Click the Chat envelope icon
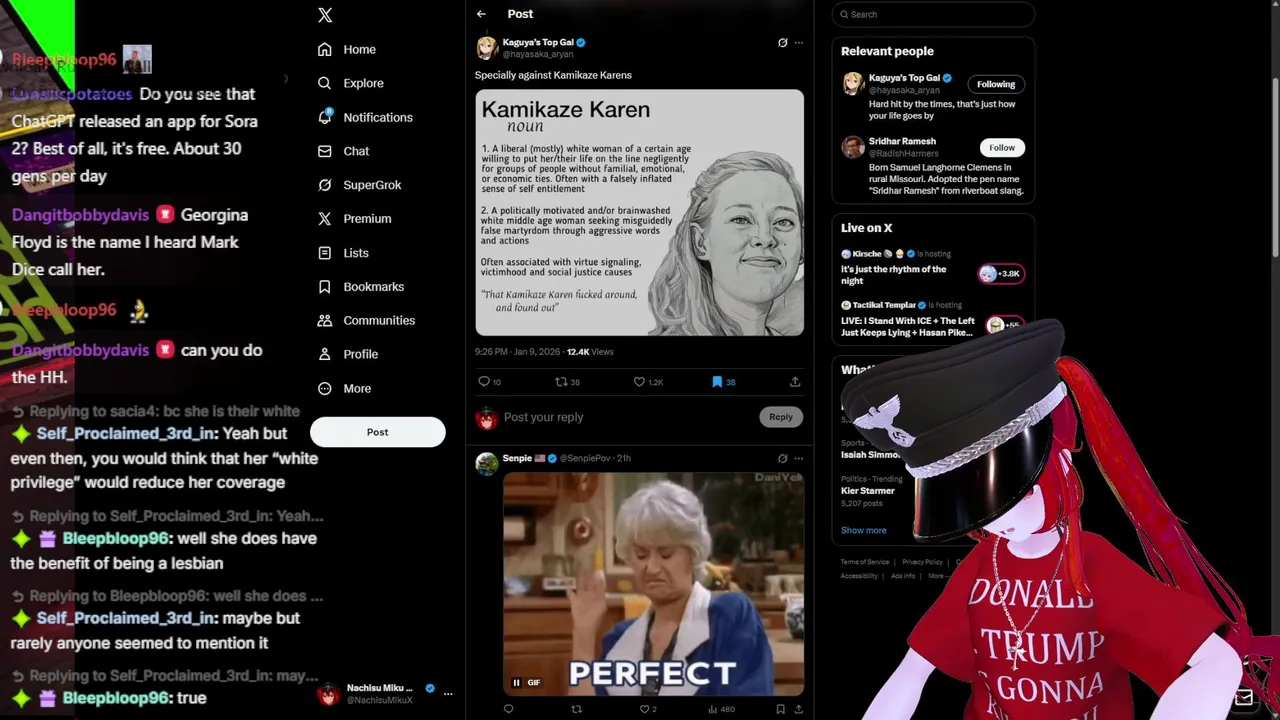Screen dimensions: 1280x720 [x=324, y=151]
